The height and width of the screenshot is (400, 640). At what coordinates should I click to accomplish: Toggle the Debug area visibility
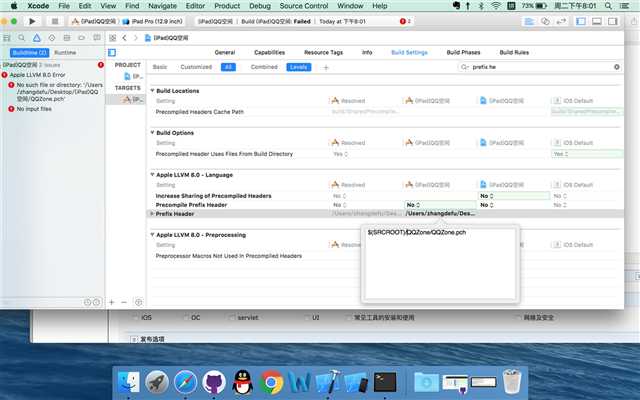pyautogui.click(x=597, y=21)
